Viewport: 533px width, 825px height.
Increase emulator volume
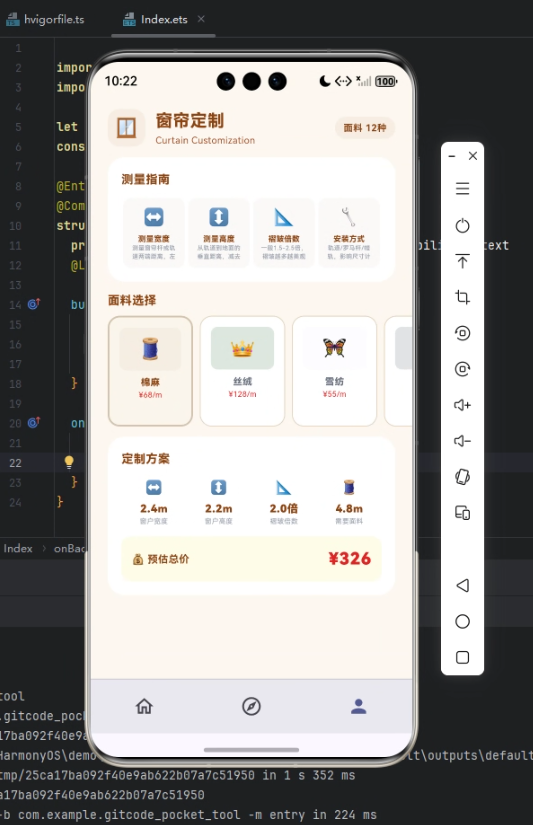tap(462, 405)
